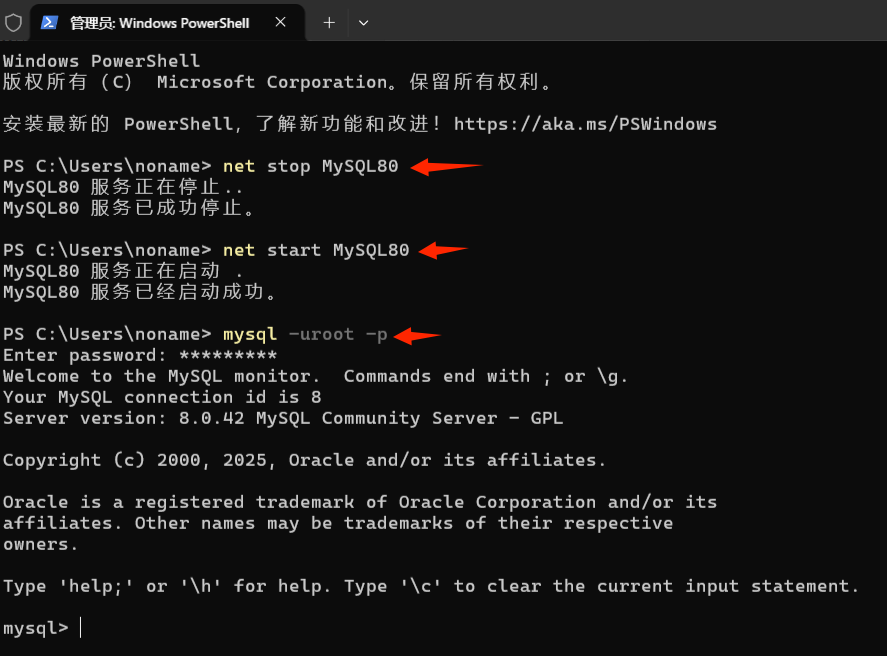Click the net stop MySQL80 command text
887x656 pixels.
tap(311, 166)
